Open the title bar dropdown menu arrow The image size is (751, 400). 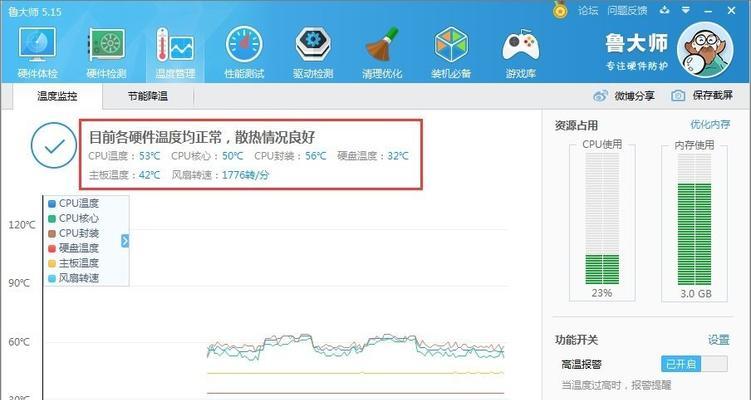click(686, 10)
